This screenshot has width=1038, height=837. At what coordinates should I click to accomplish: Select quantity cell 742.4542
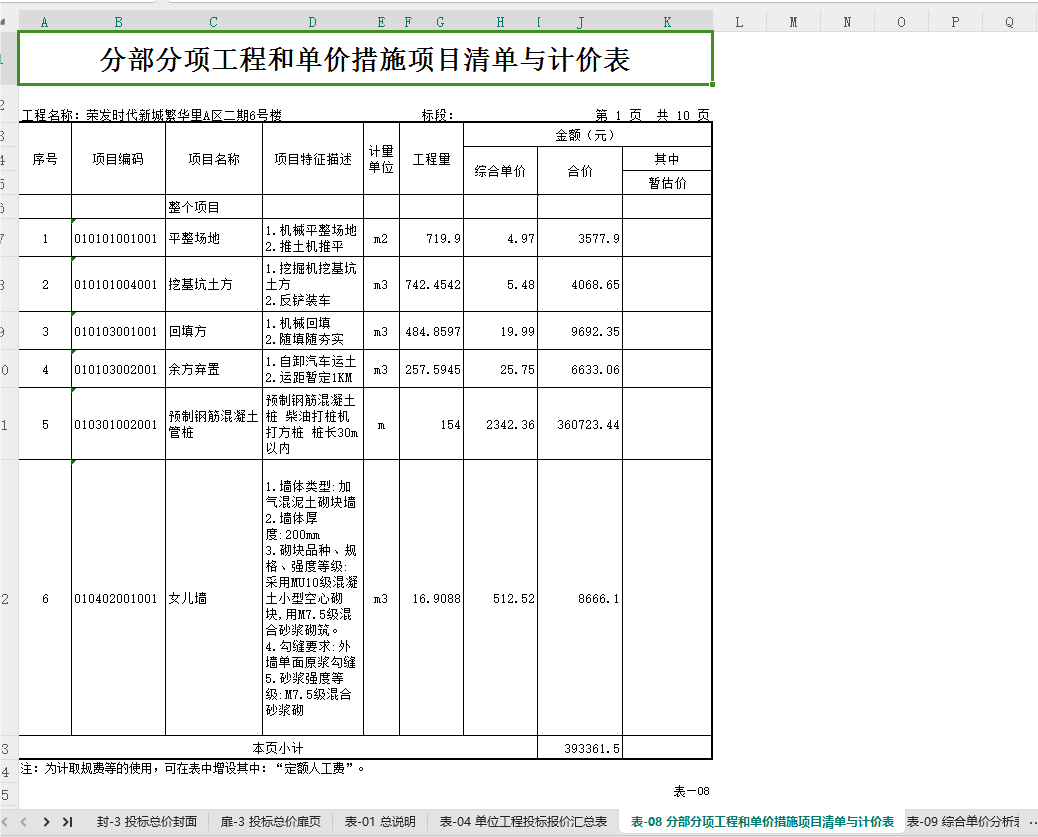[x=432, y=284]
